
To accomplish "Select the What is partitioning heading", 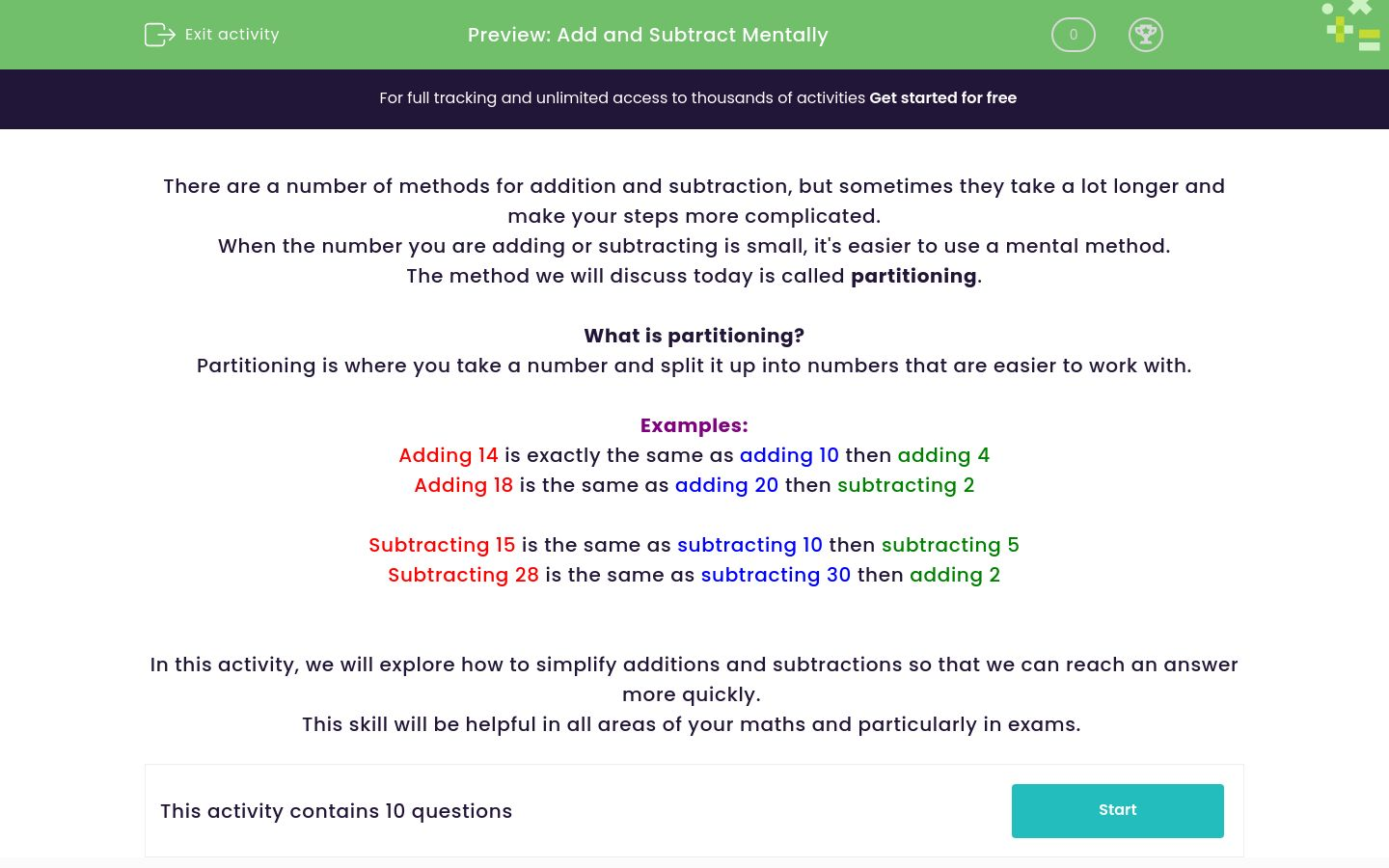I will point(694,336).
